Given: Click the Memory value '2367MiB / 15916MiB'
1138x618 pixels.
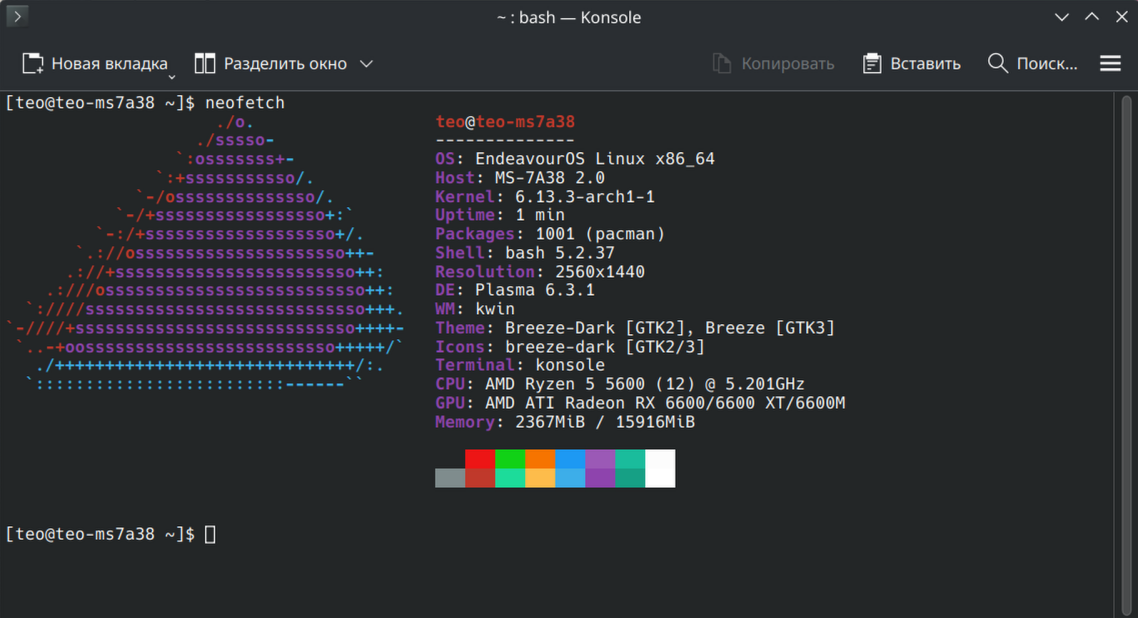Looking at the screenshot, I should tap(605, 421).
